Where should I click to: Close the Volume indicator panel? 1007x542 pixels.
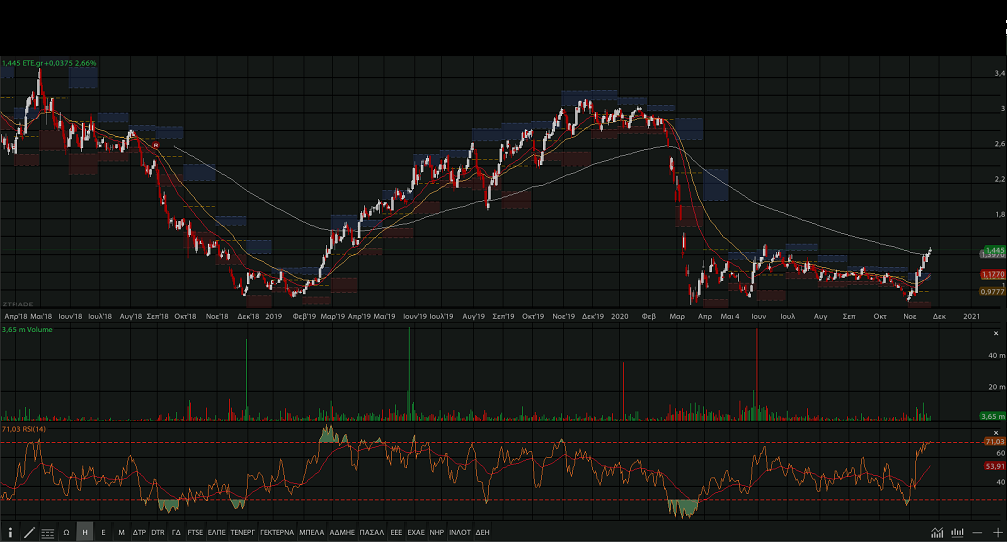994,332
